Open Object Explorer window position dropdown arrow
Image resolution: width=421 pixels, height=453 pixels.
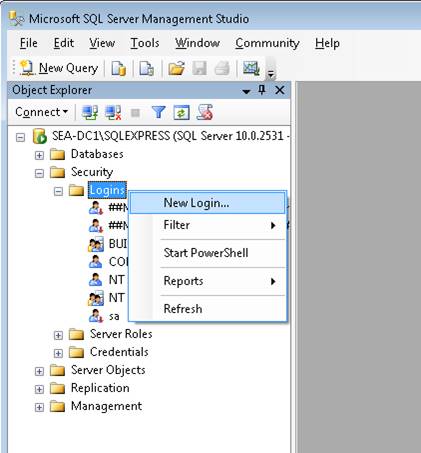pyautogui.click(x=246, y=91)
